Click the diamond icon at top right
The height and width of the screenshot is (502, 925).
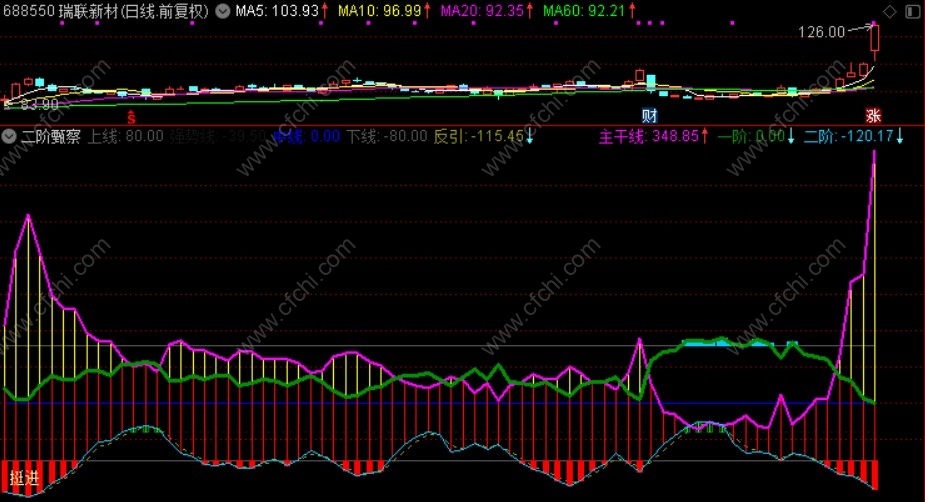point(890,11)
